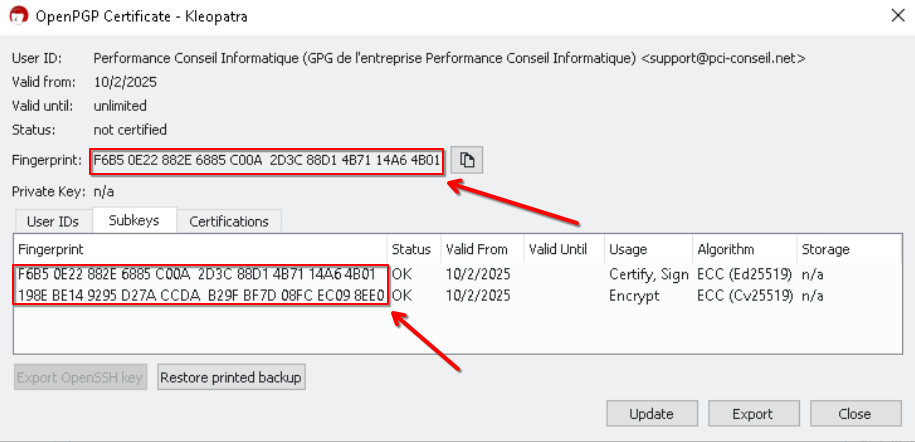Click Restore printed backup button

tap(230, 377)
